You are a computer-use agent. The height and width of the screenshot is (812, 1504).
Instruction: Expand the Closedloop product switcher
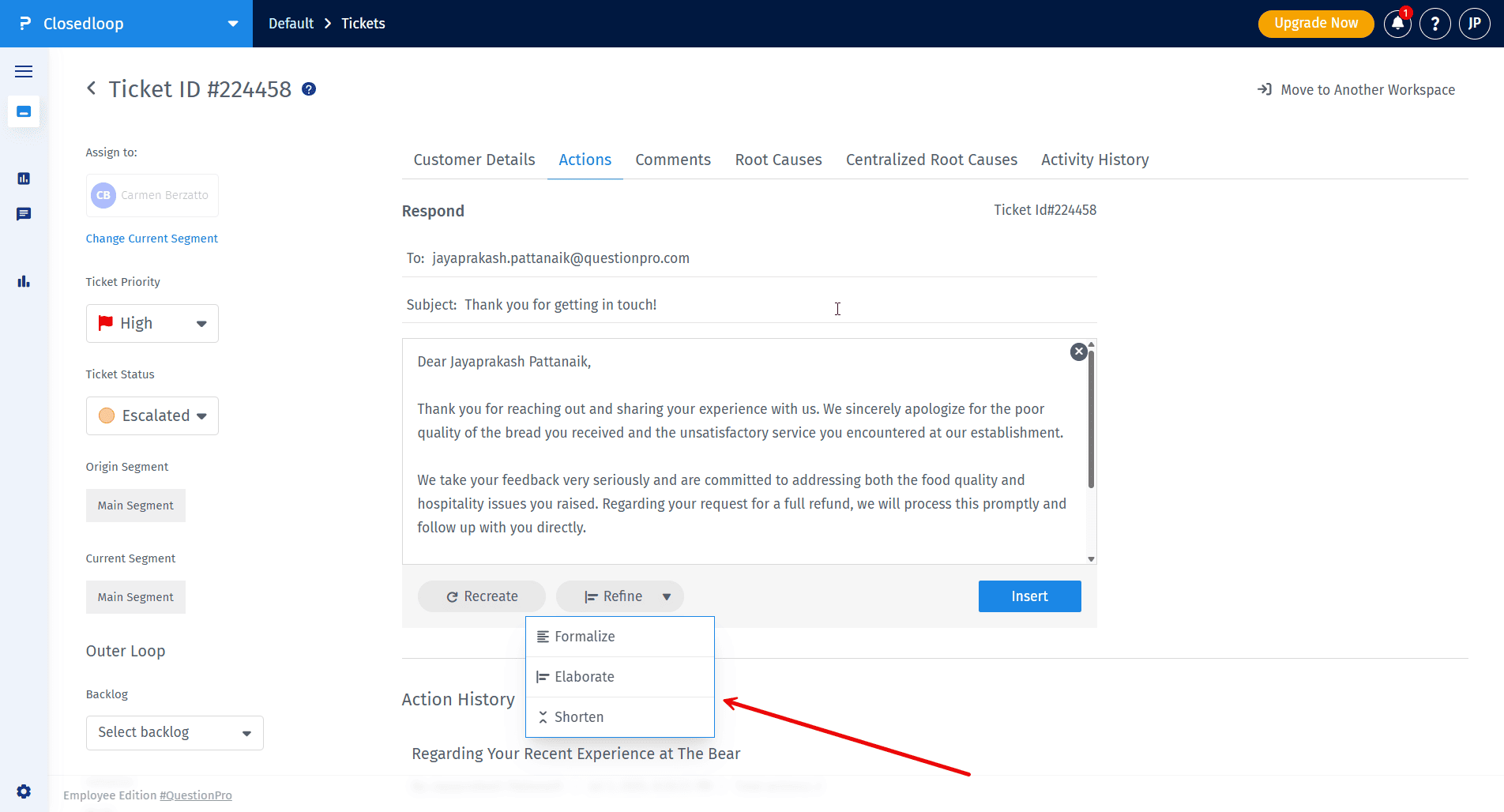point(232,24)
